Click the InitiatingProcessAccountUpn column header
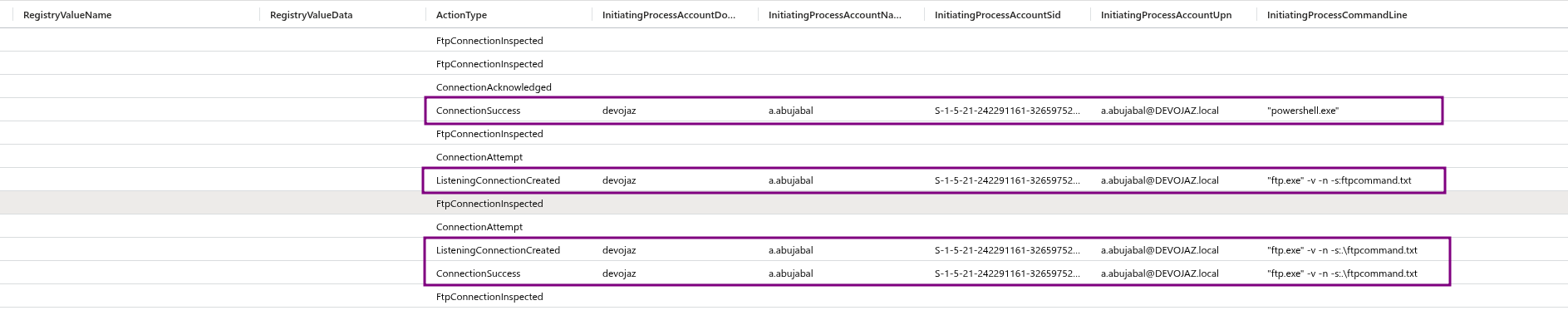 (1166, 15)
